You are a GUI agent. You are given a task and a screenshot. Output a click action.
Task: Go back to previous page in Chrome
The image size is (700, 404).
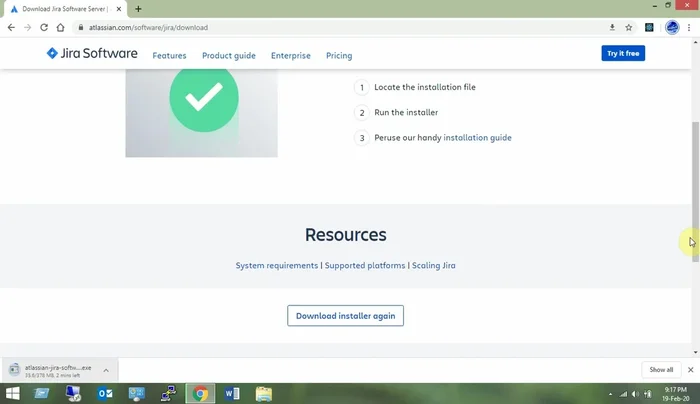(x=11, y=28)
